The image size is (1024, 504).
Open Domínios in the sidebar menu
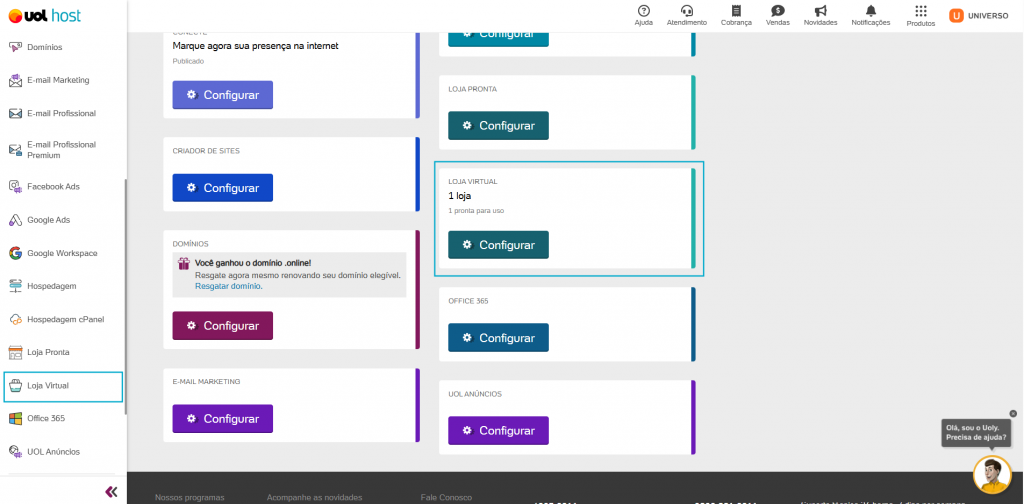pyautogui.click(x=45, y=47)
